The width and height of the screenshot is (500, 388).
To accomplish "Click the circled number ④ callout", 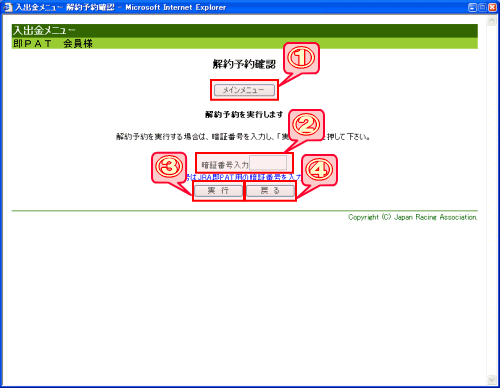I will (319, 170).
